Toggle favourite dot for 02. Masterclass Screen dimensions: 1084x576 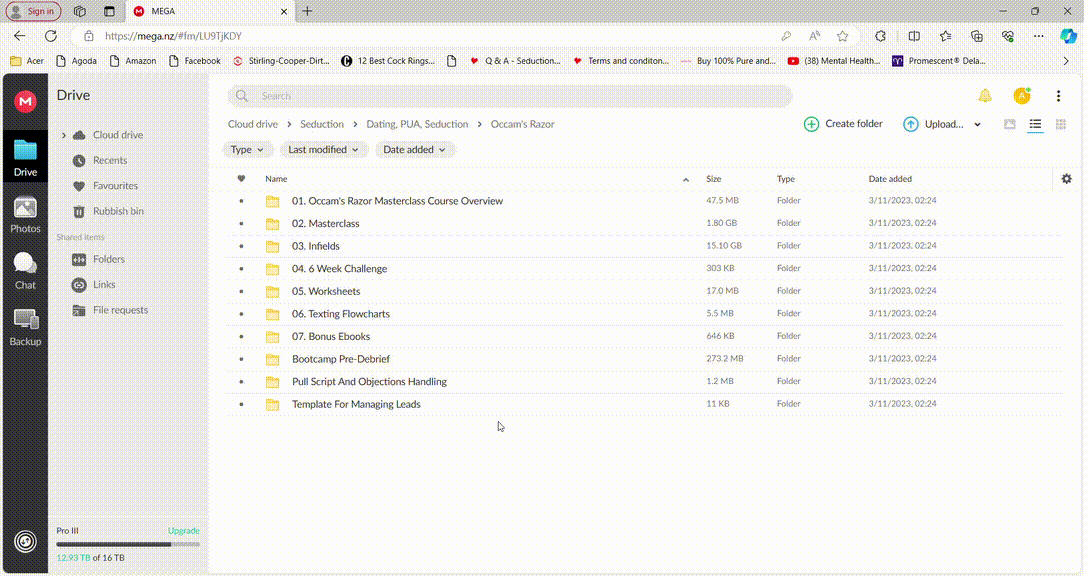tap(241, 223)
